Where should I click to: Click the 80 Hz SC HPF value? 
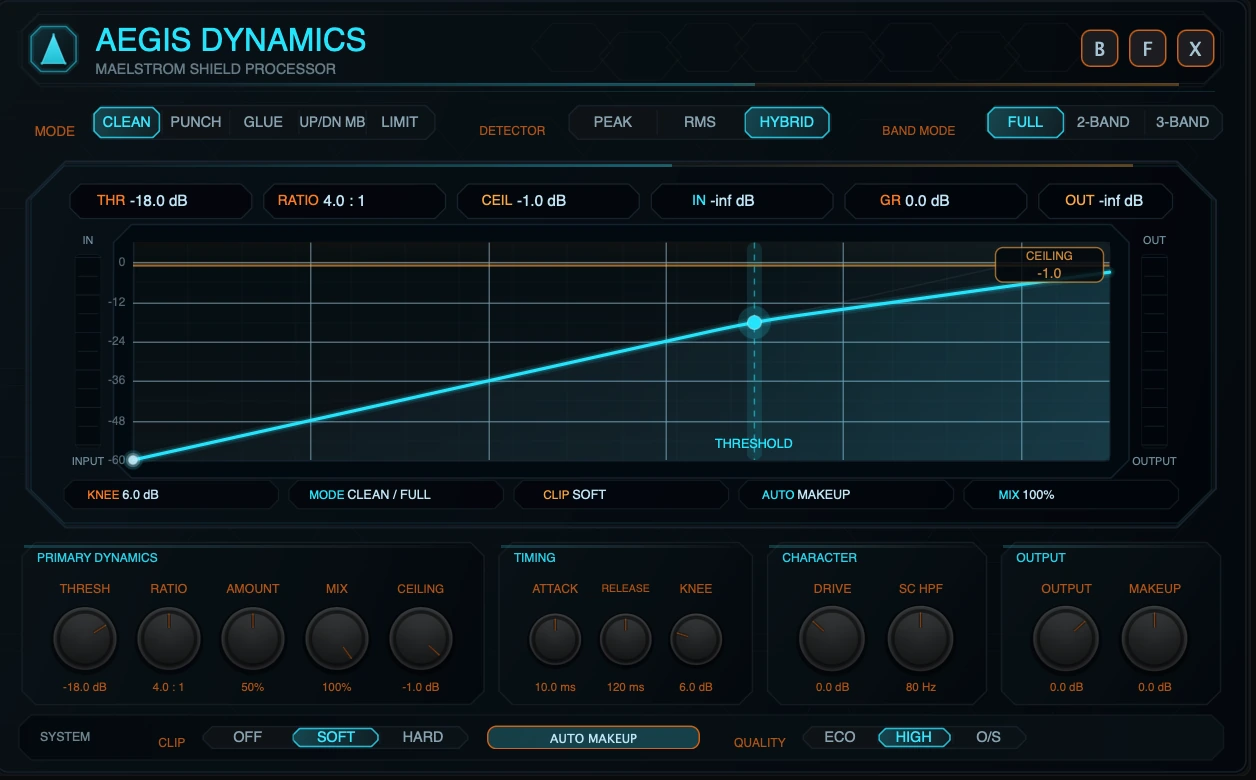[x=921, y=688]
